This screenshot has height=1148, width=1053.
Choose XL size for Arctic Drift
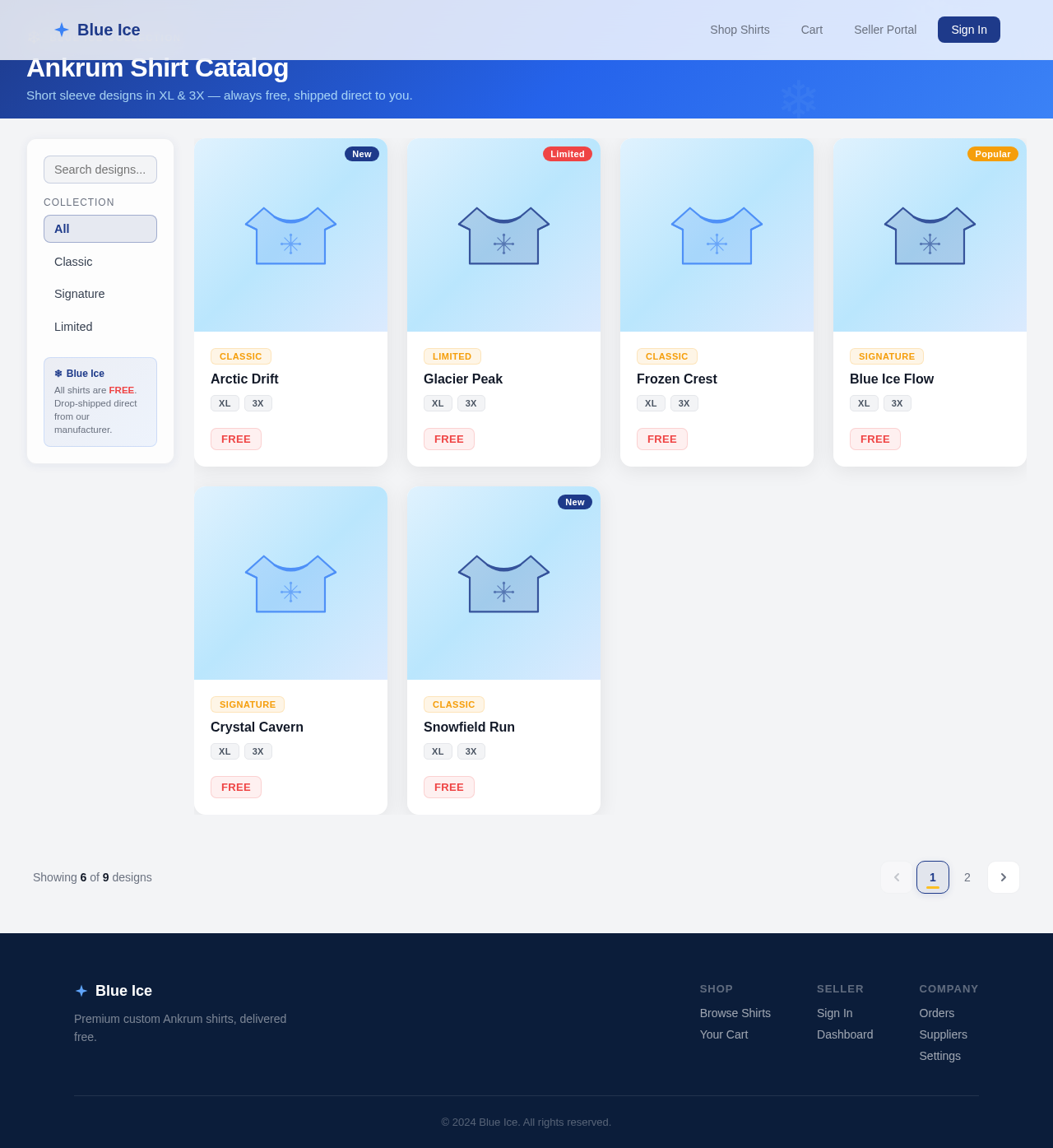point(225,403)
